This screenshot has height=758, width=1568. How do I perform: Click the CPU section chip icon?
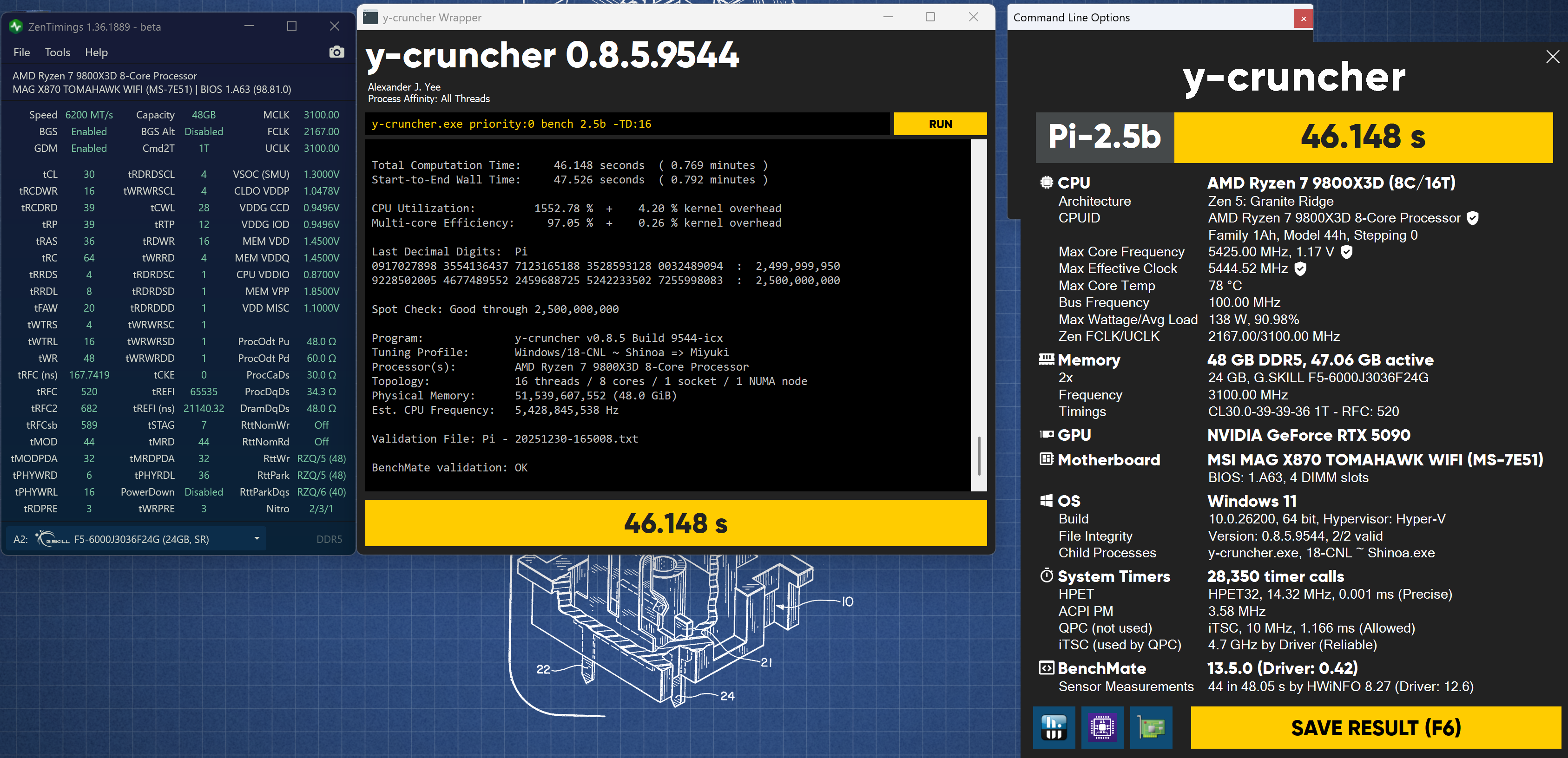[x=1047, y=183]
